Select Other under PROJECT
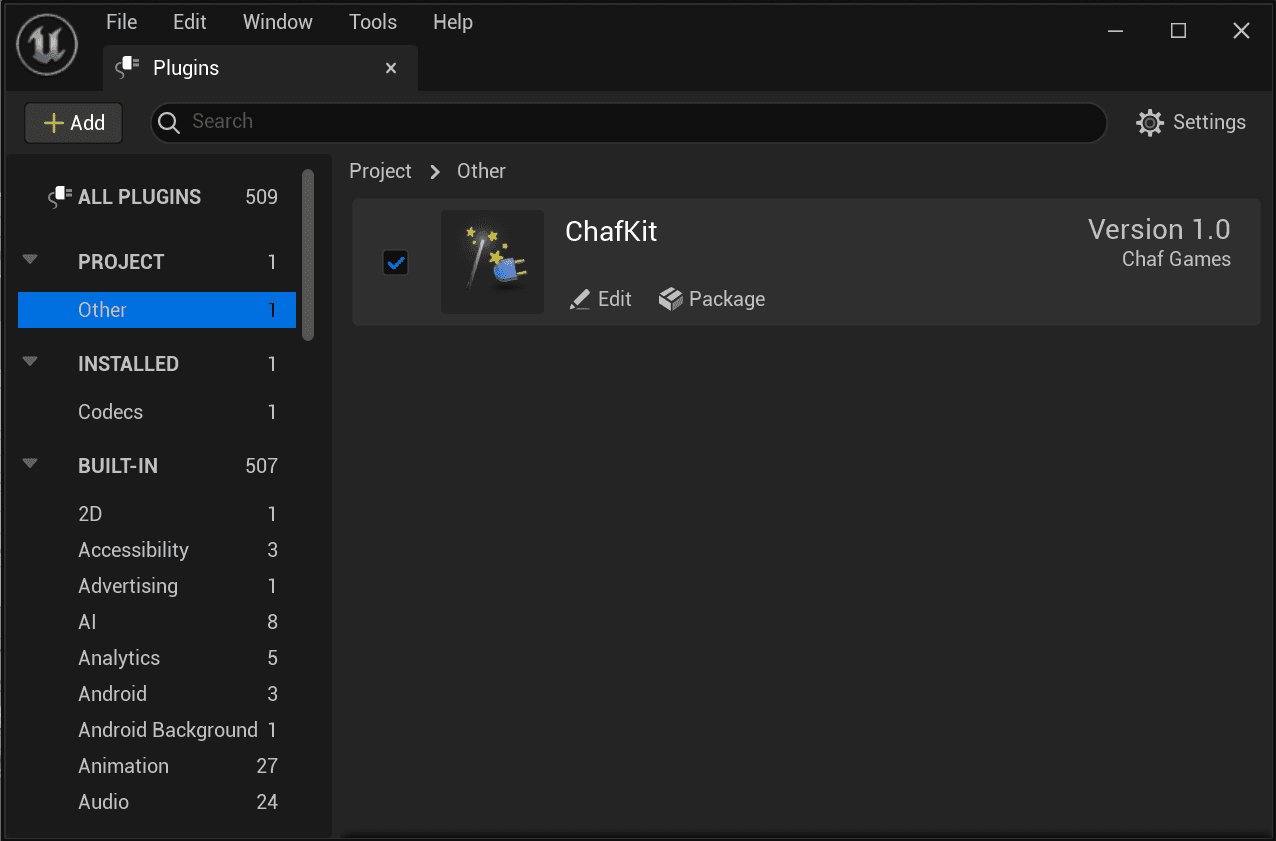 pos(157,310)
